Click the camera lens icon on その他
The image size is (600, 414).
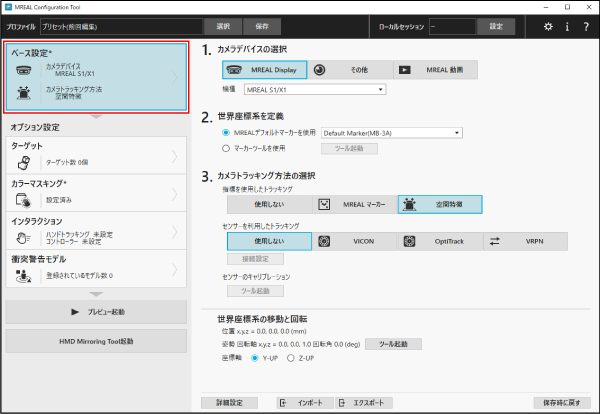coord(320,70)
